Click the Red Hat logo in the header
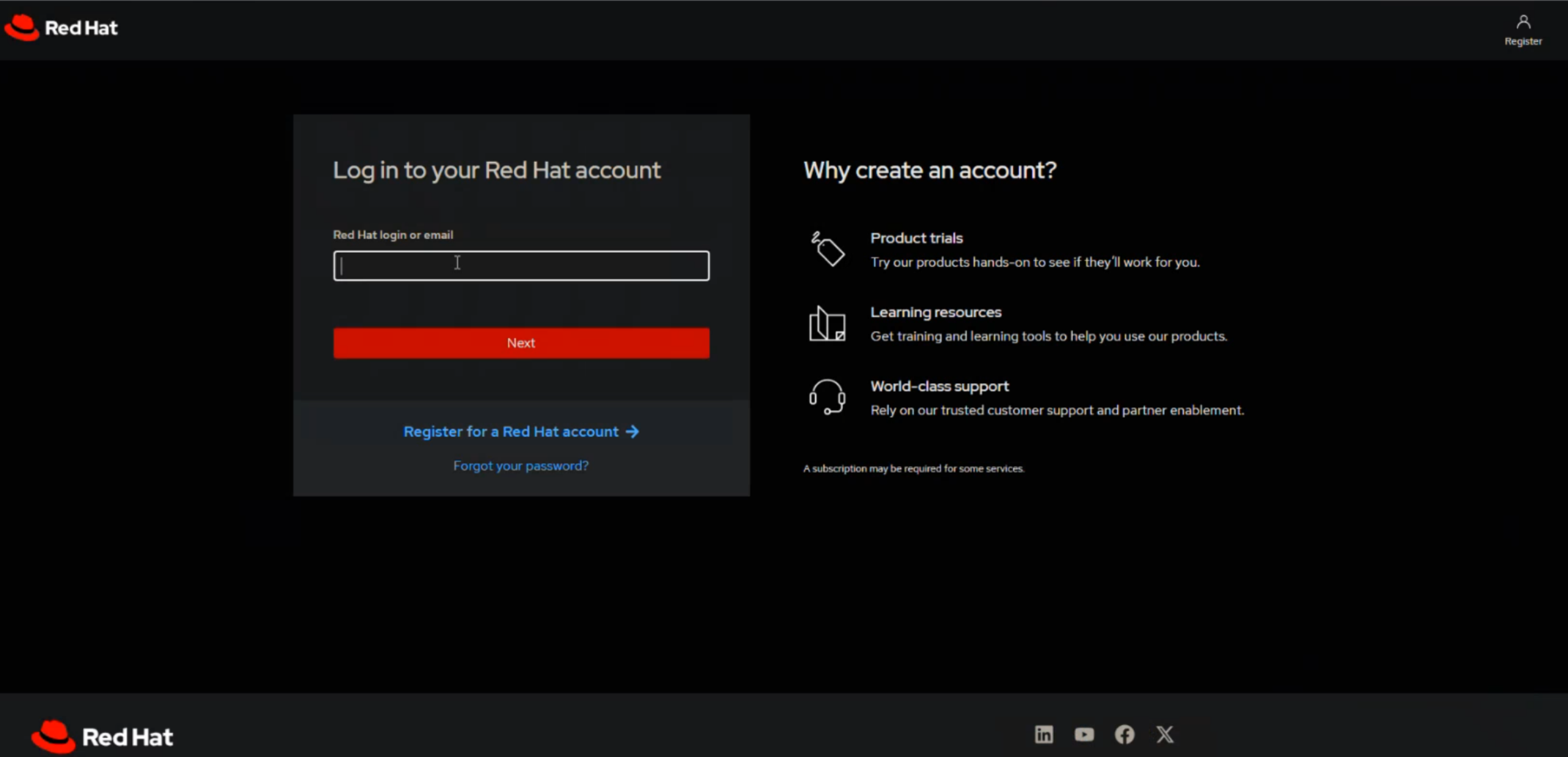The width and height of the screenshot is (1568, 757). 61,28
